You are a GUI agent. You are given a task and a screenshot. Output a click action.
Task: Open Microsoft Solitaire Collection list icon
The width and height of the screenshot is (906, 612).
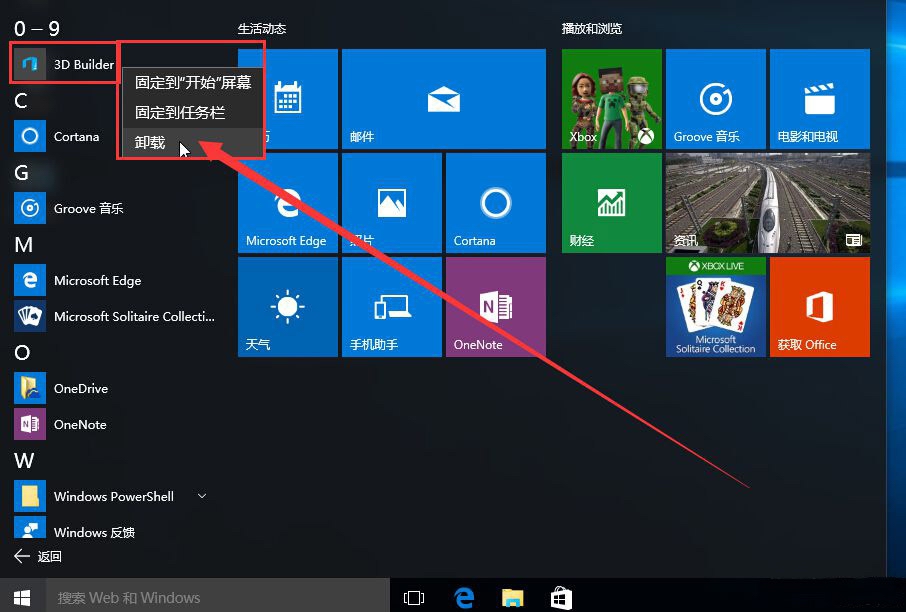[29, 316]
